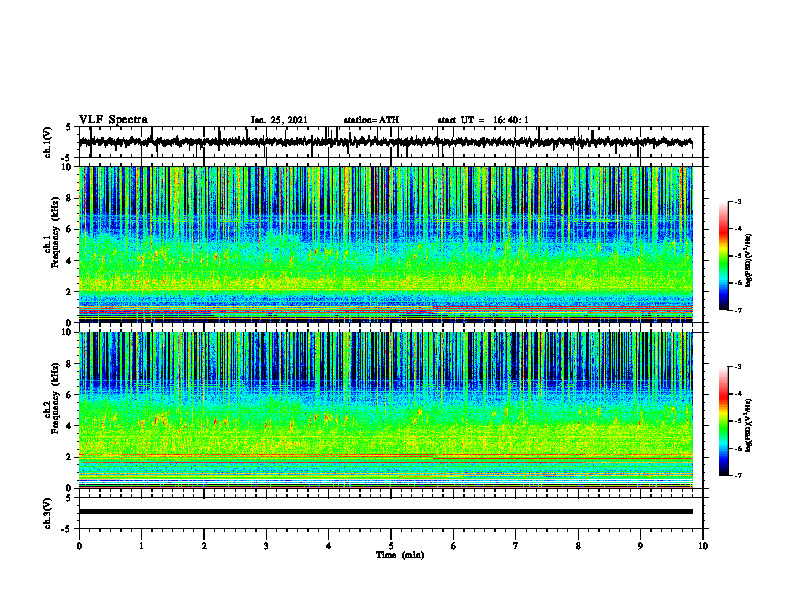Click the "-7" label on ch.2 colorbar
The height and width of the screenshot is (612, 792).
(737, 475)
